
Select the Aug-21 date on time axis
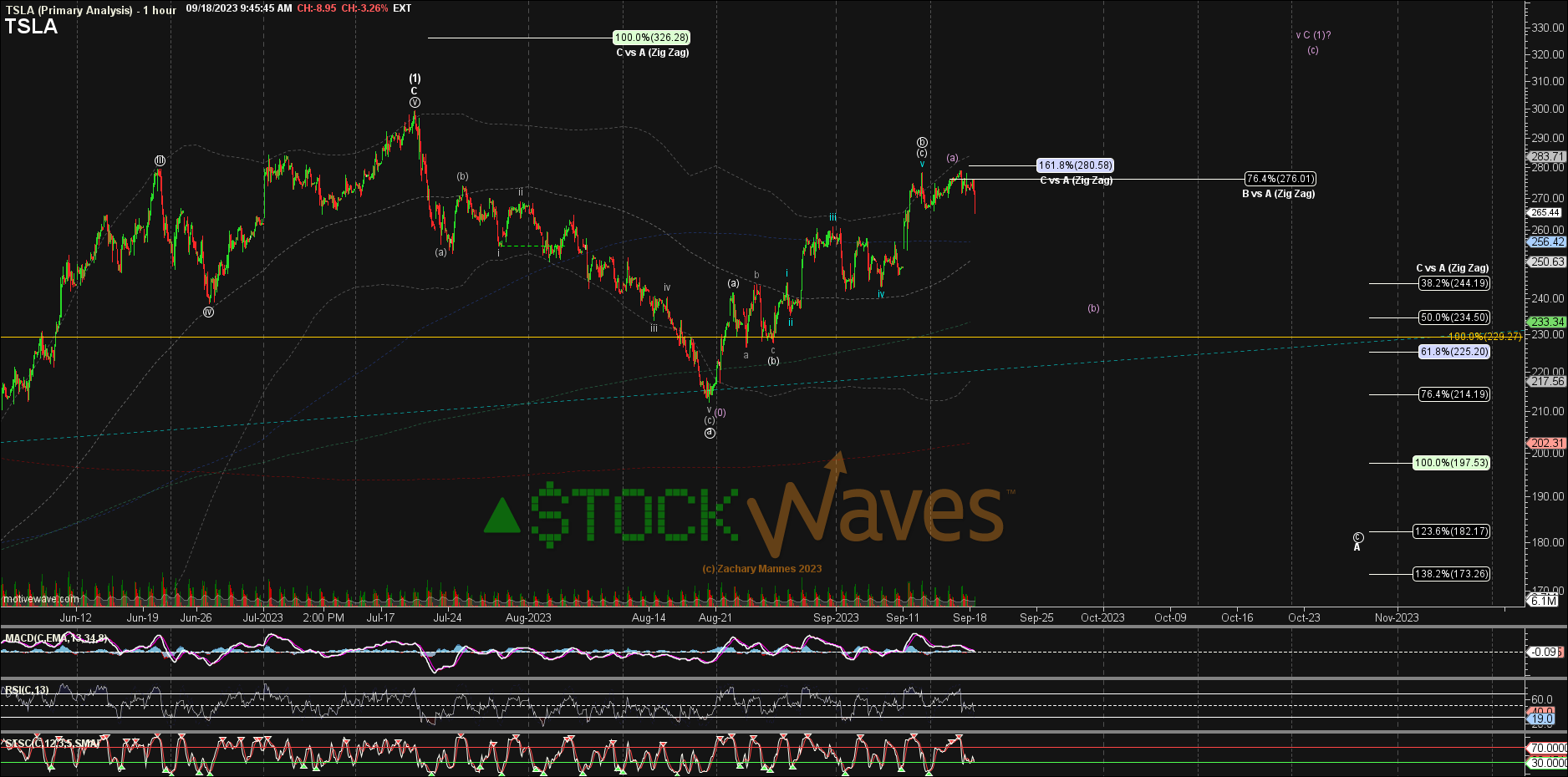tap(715, 618)
